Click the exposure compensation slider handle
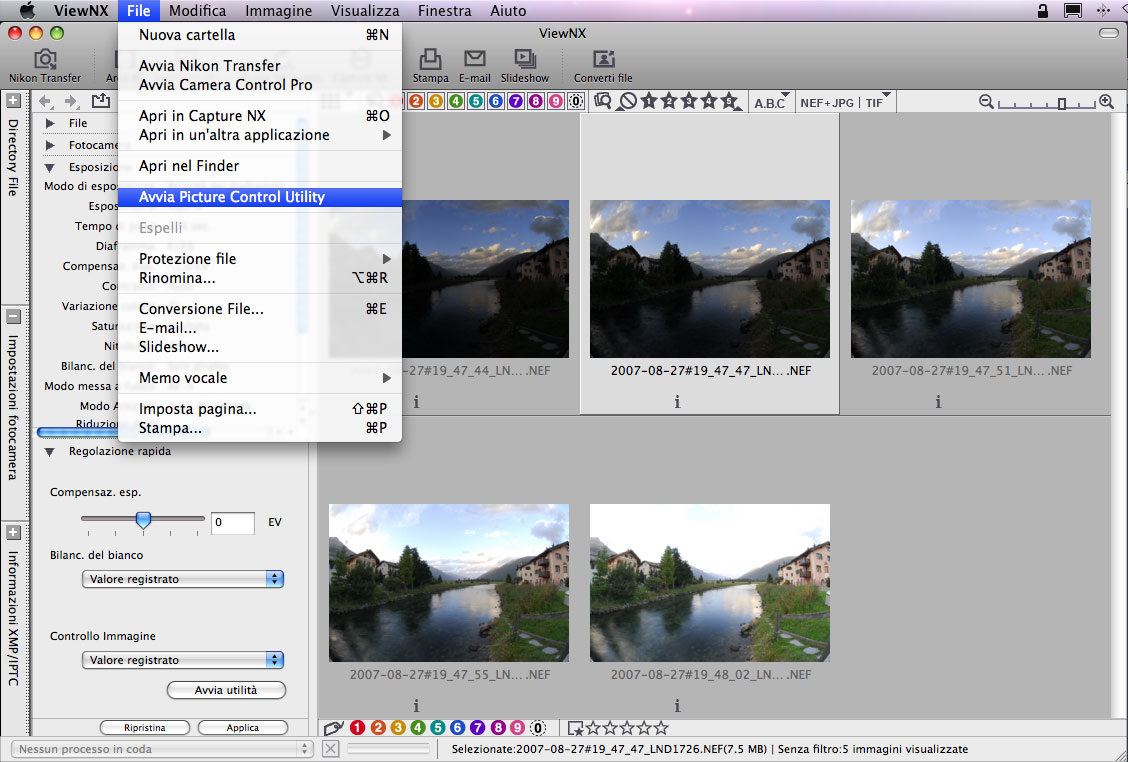Viewport: 1128px width, 762px height. click(143, 519)
